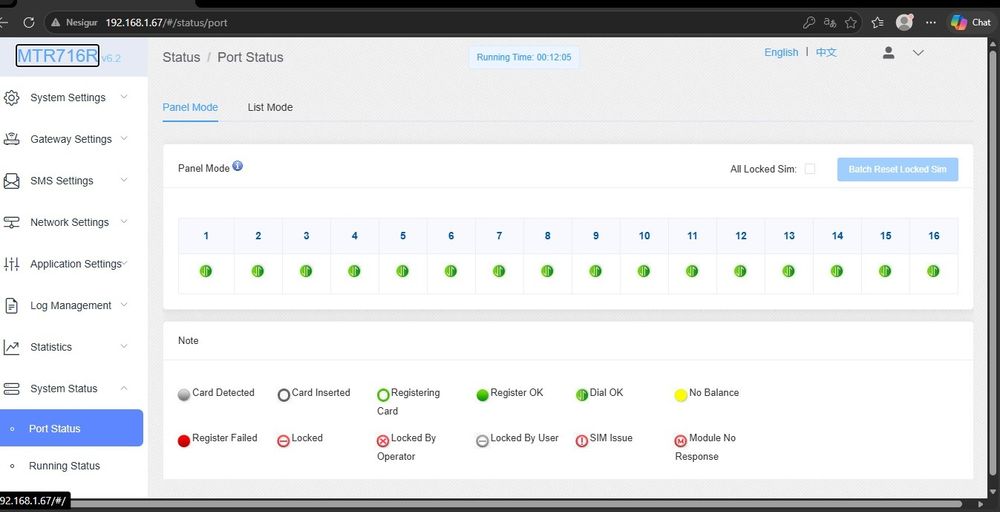
Task: Open the user dropdown arrow
Action: pyautogui.click(x=918, y=53)
